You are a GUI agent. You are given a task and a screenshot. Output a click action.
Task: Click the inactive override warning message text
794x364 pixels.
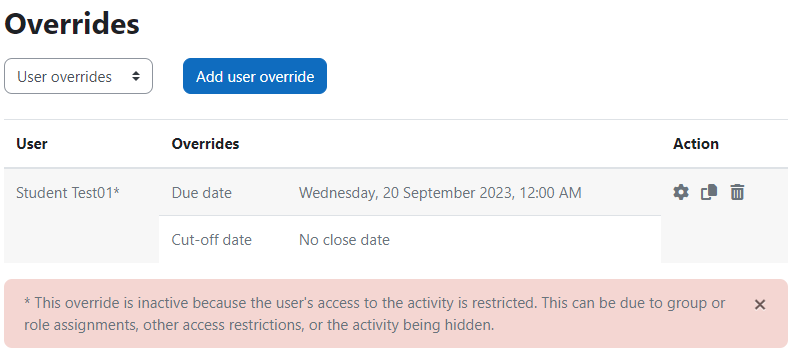click(x=375, y=314)
